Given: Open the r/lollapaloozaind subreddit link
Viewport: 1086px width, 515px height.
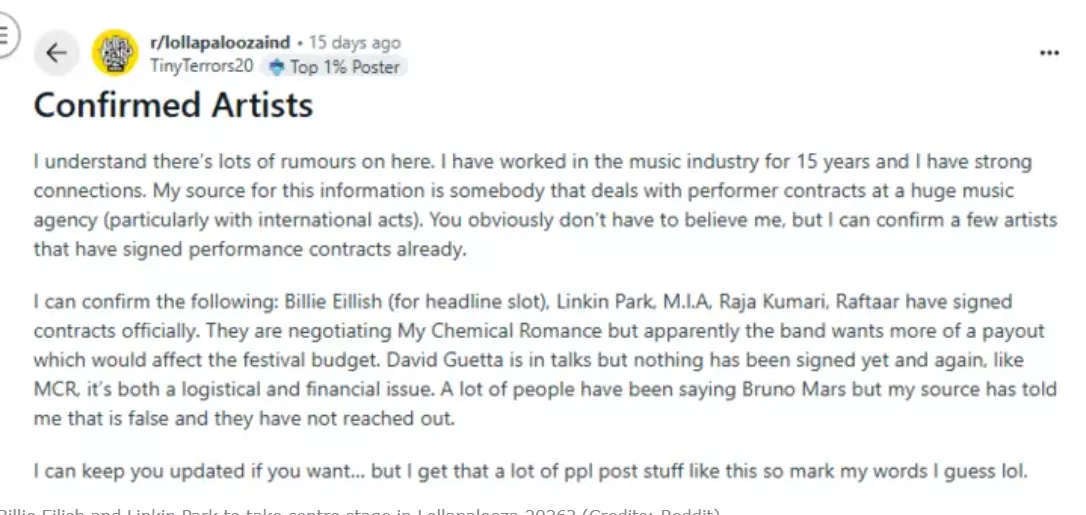Looking at the screenshot, I should 220,42.
